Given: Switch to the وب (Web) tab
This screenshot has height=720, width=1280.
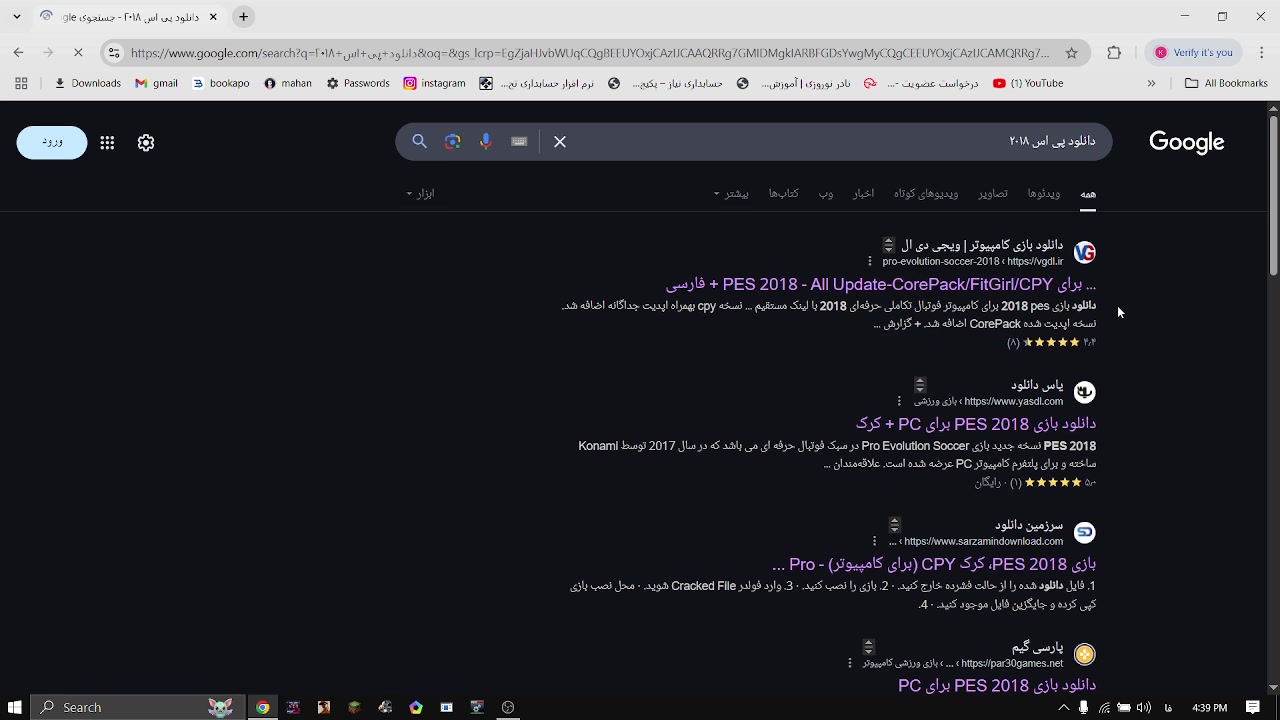Looking at the screenshot, I should point(826,194).
